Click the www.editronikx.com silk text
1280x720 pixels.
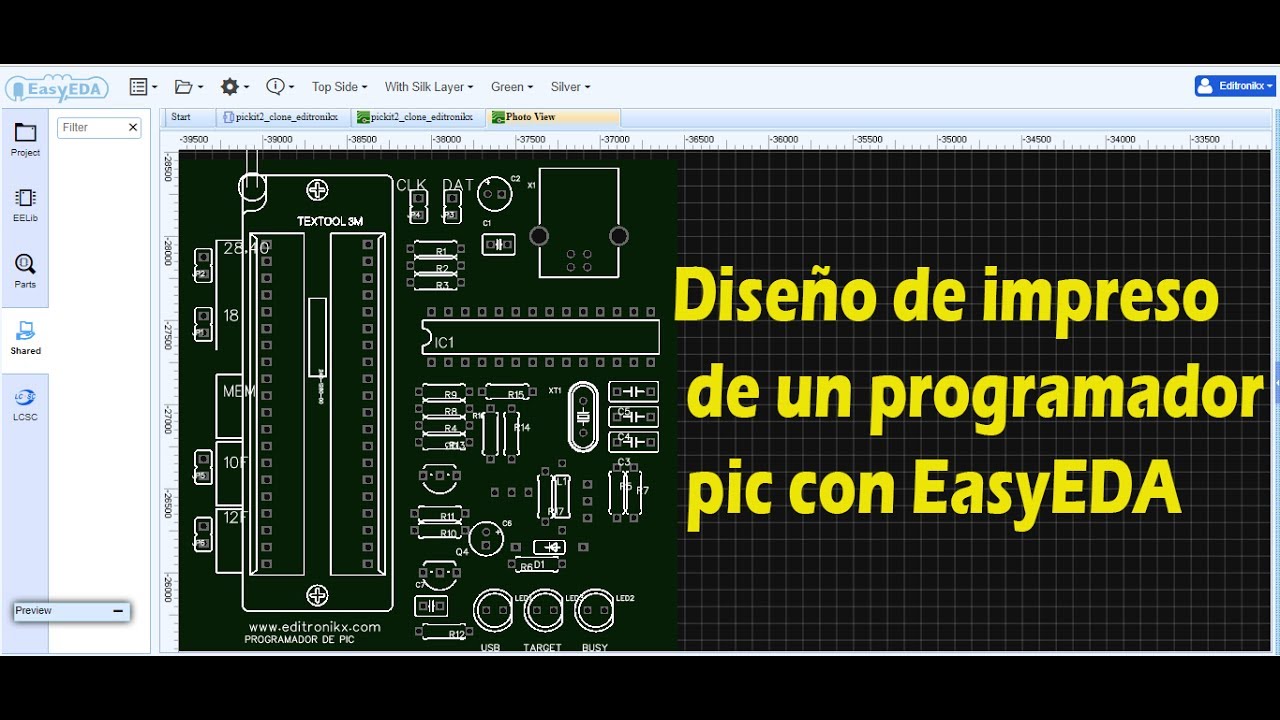tap(315, 627)
